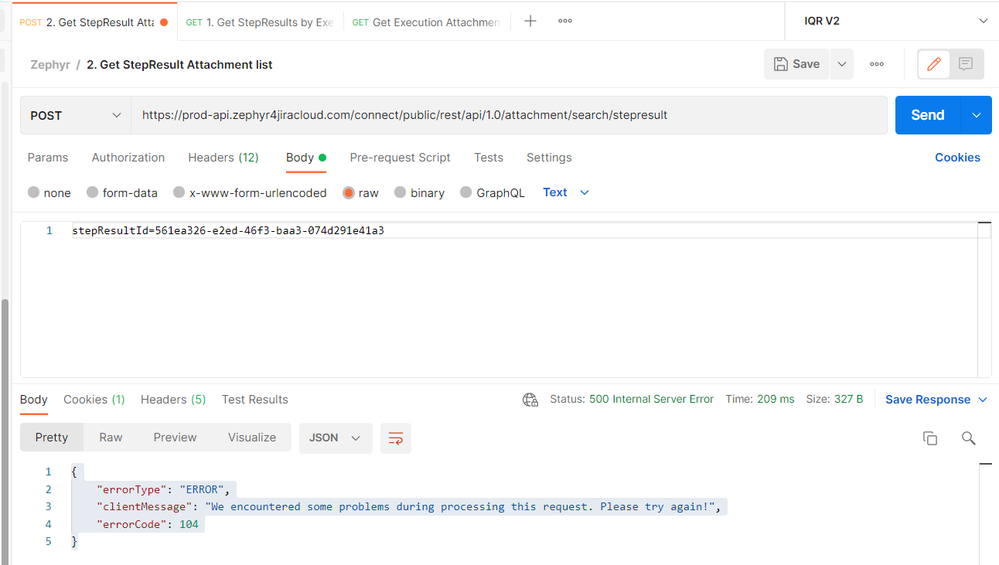Click the edit pencil icon

pos(934,64)
